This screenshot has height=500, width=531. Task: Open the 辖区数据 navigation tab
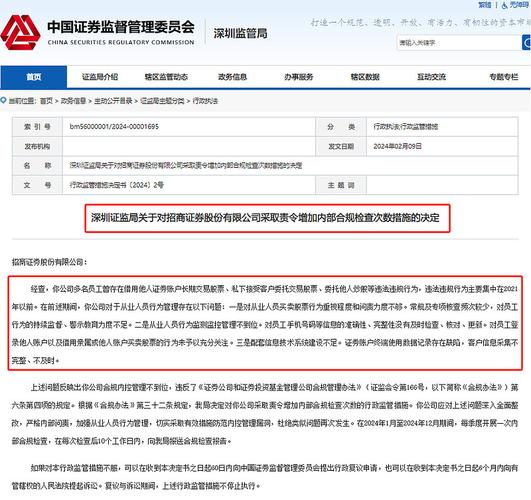pos(365,77)
